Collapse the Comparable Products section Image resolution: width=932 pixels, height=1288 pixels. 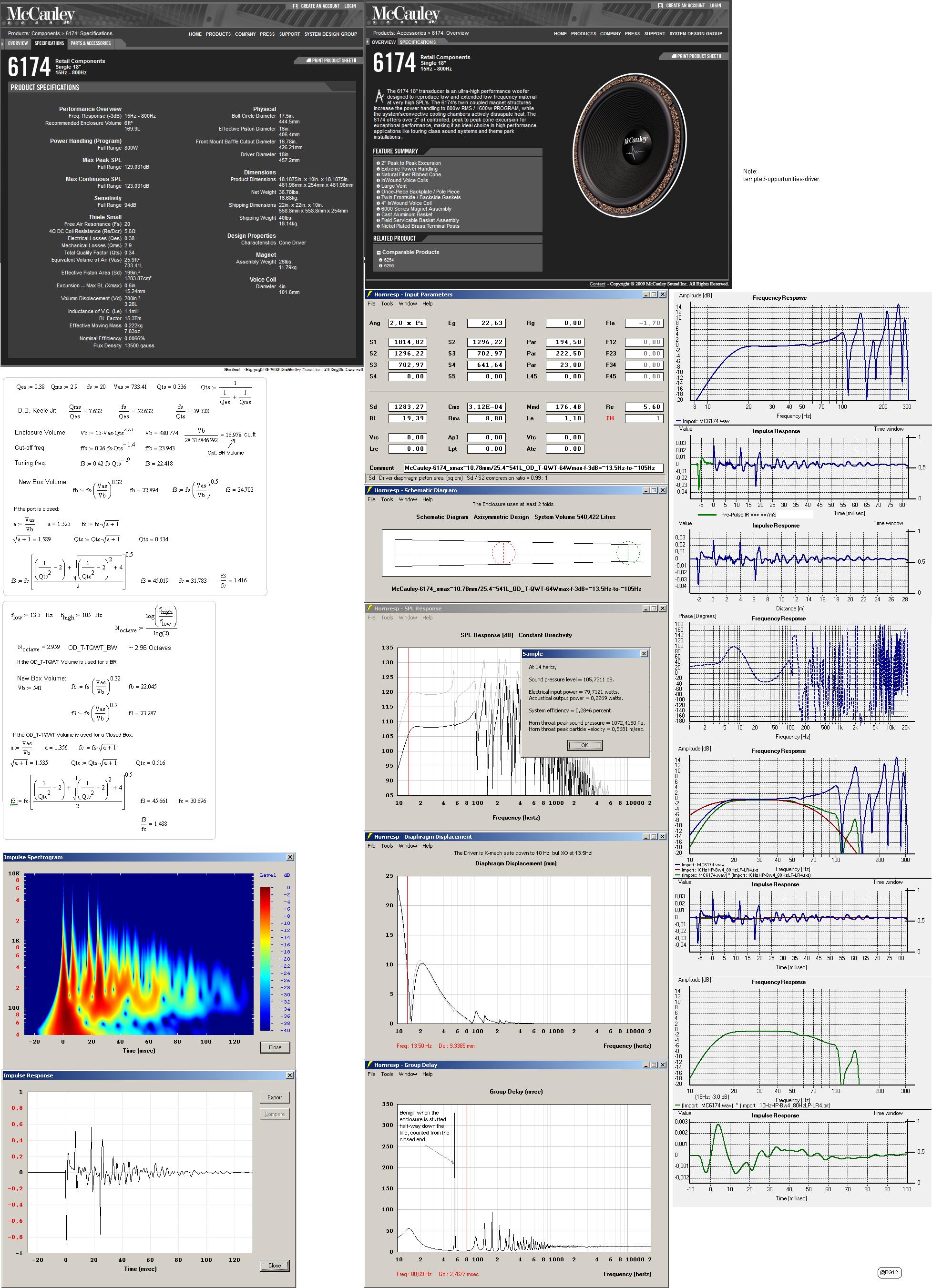[379, 253]
